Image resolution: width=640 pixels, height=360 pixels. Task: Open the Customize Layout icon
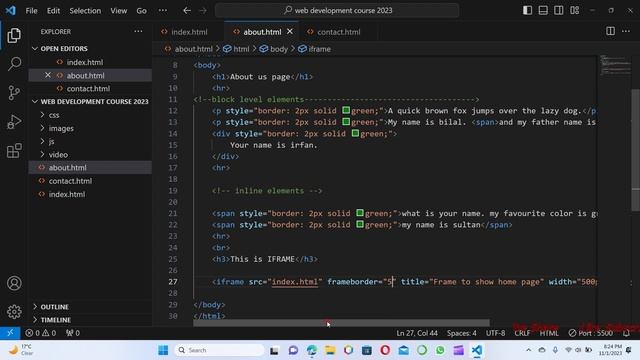pos(574,10)
